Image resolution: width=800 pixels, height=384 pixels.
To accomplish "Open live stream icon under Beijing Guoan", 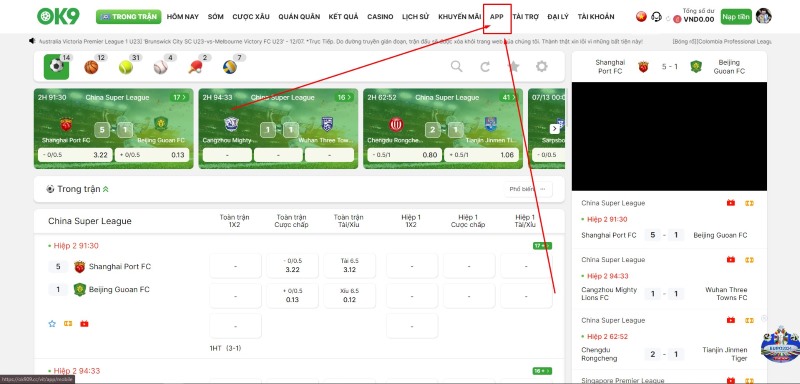I will 84,324.
